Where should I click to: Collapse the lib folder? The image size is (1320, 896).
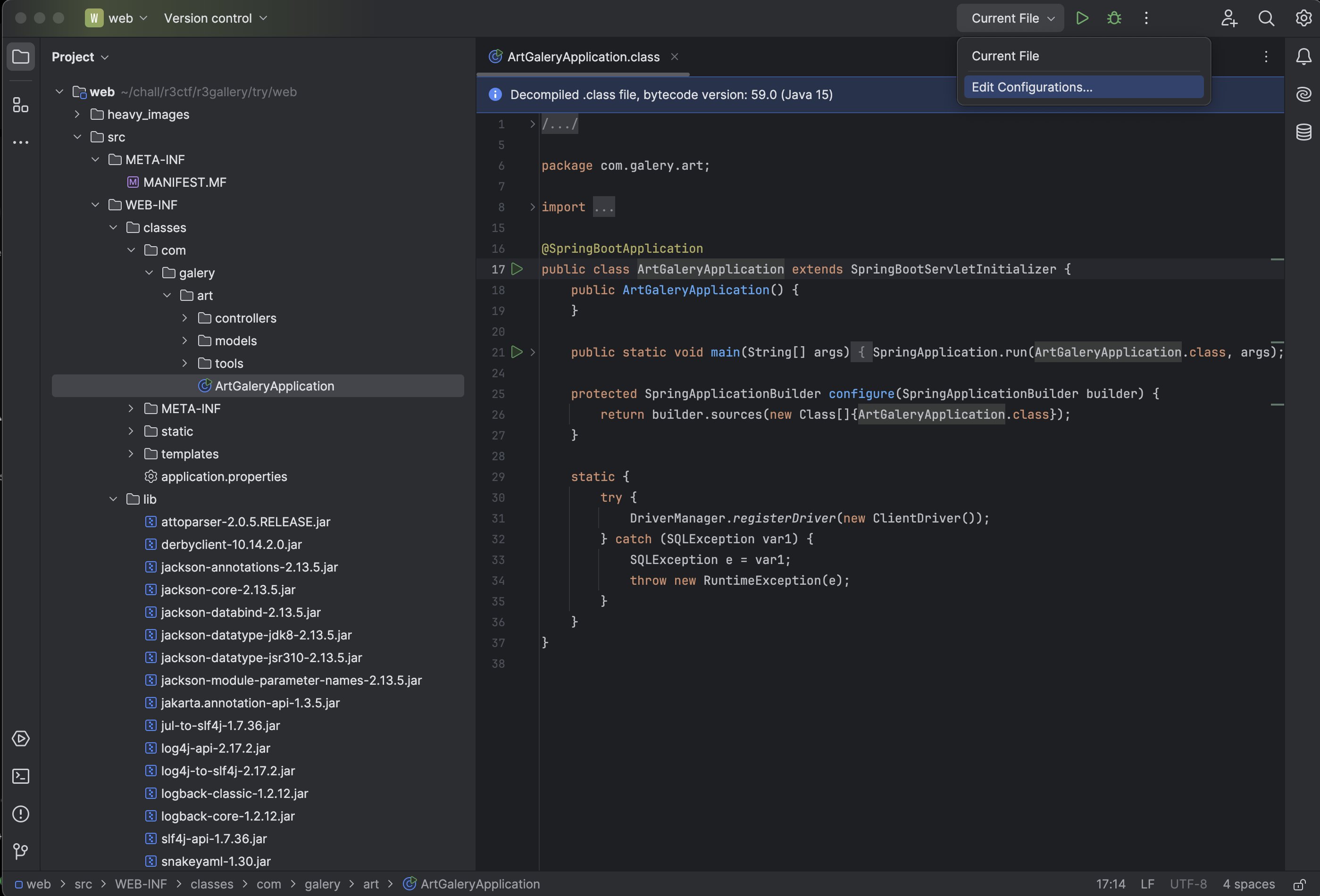coord(113,499)
